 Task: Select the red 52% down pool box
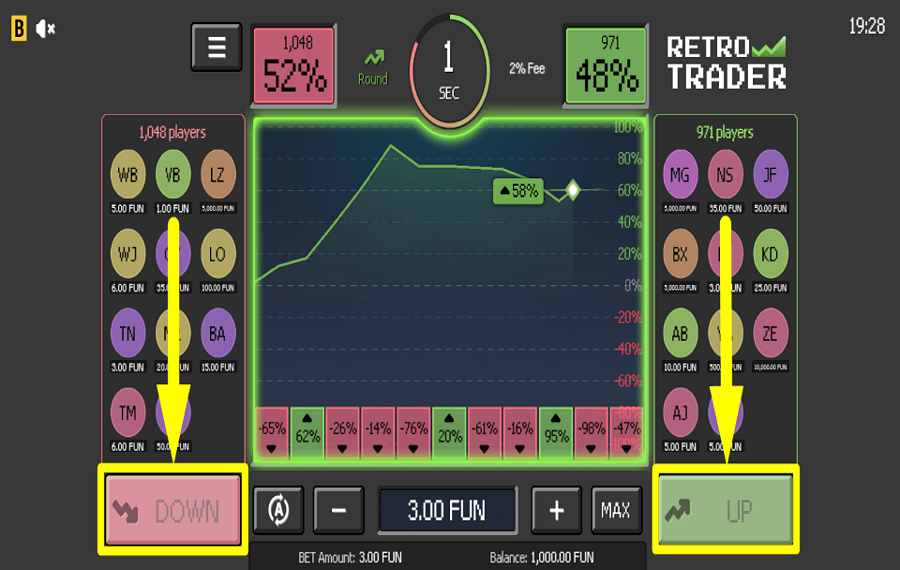click(294, 65)
